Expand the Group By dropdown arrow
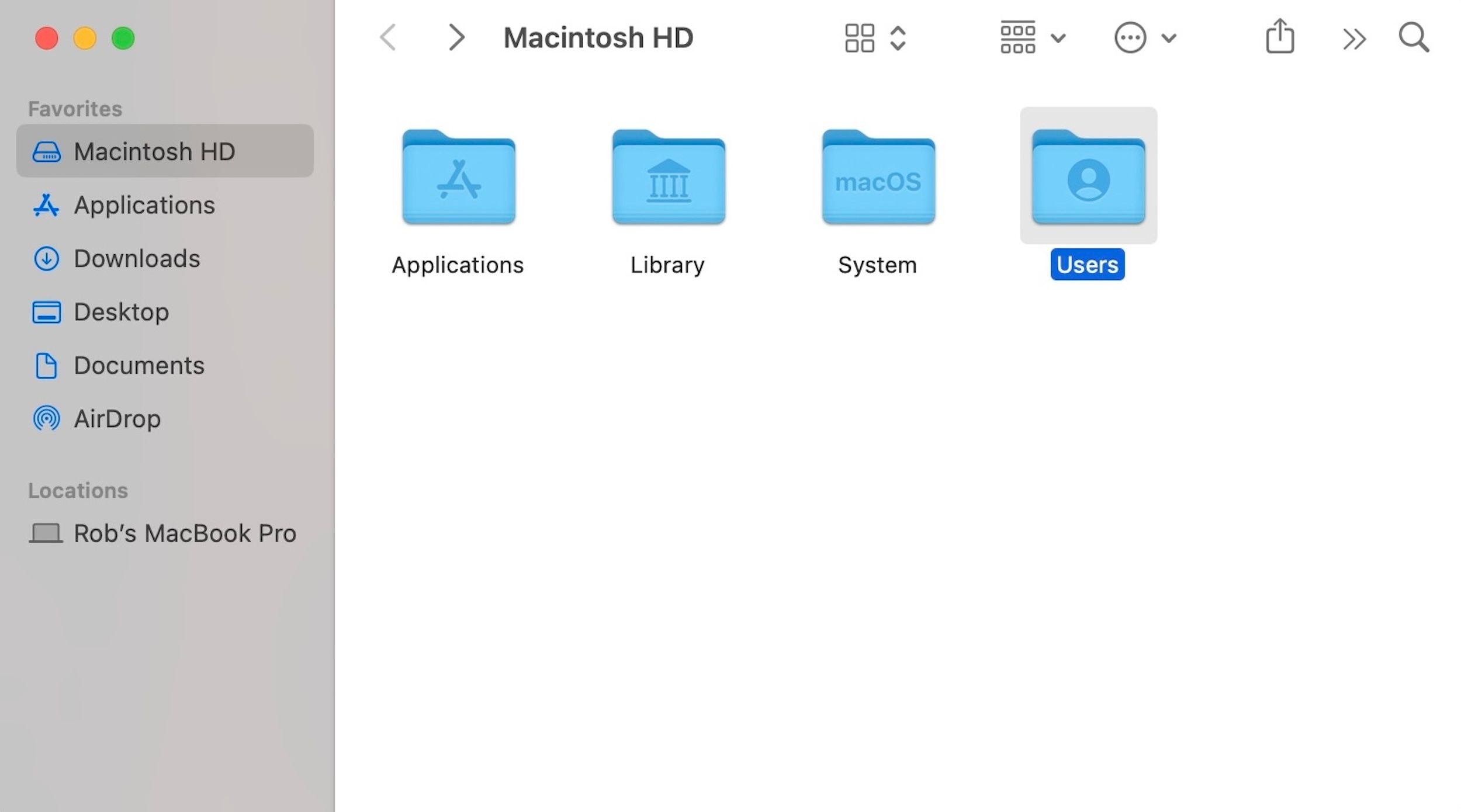 (1058, 39)
